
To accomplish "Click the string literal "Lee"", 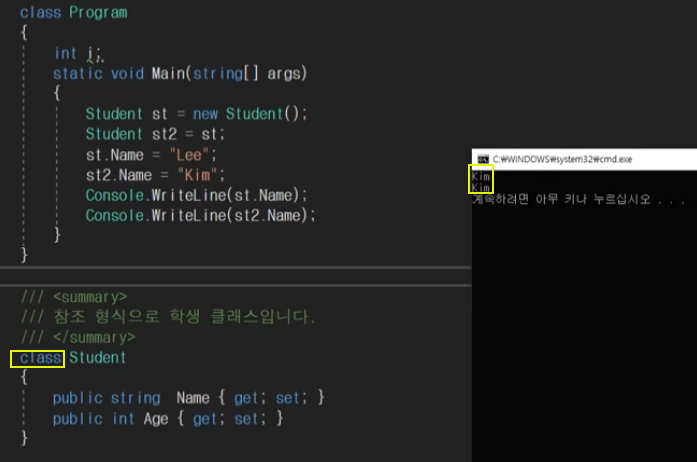I will coord(189,155).
